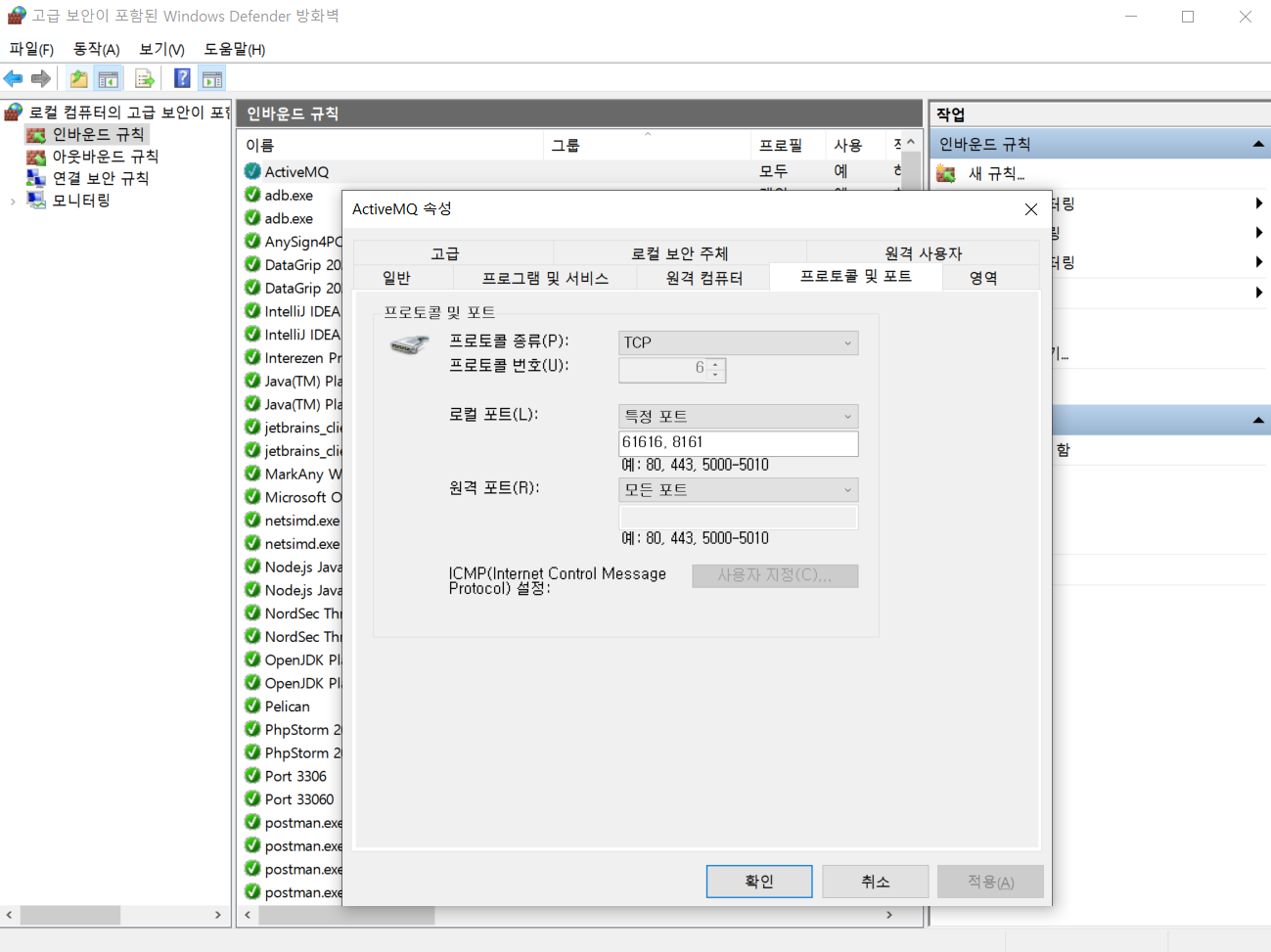The width and height of the screenshot is (1271, 952).
Task: Open the 프로토콜 종류 dropdown showing TCP
Action: tap(739, 342)
